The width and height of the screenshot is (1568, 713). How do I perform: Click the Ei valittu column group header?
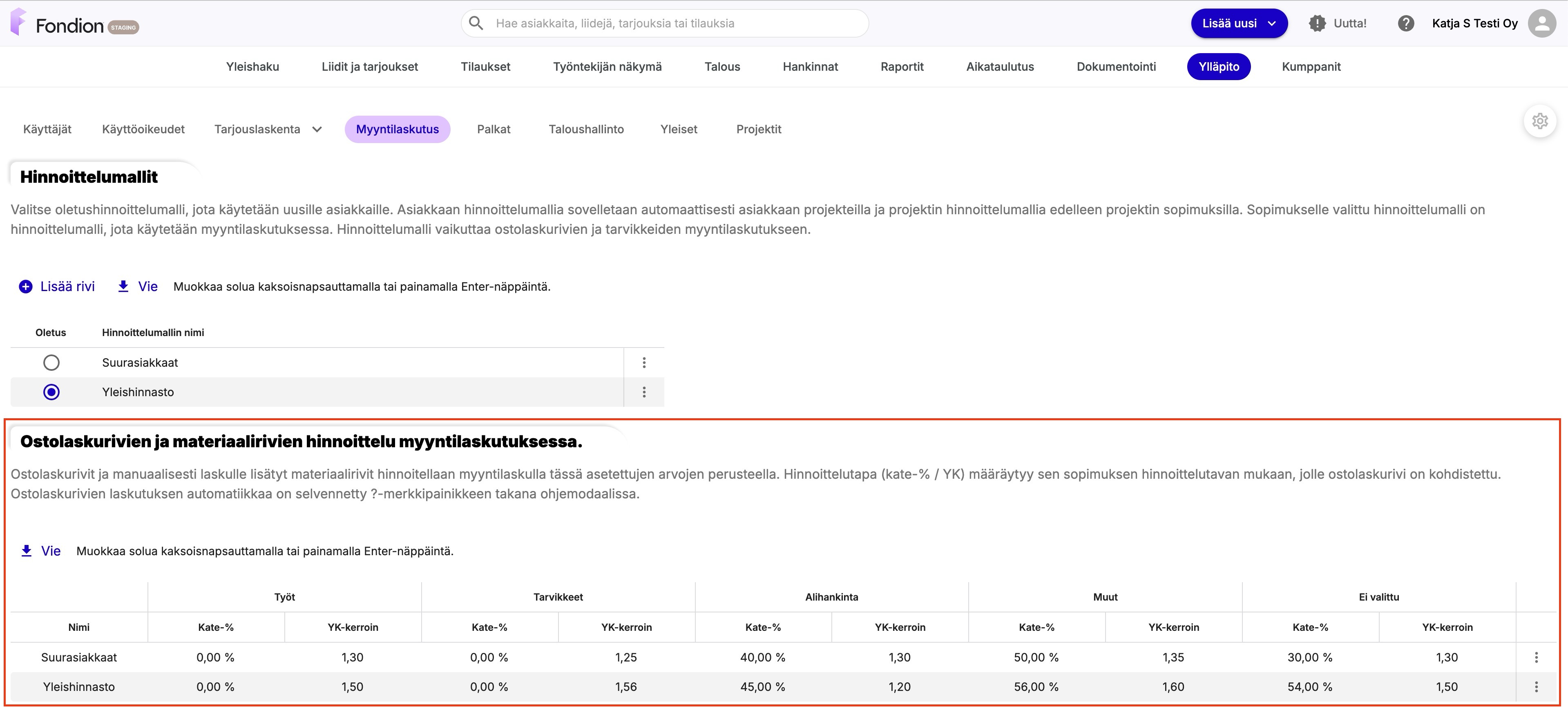pyautogui.click(x=1379, y=597)
